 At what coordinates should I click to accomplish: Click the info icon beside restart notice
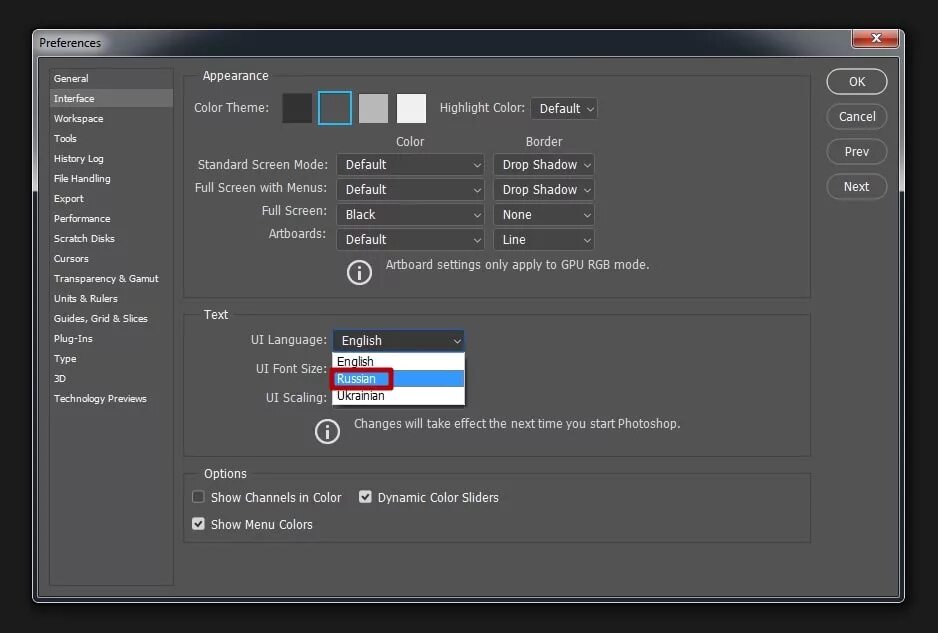pos(327,431)
